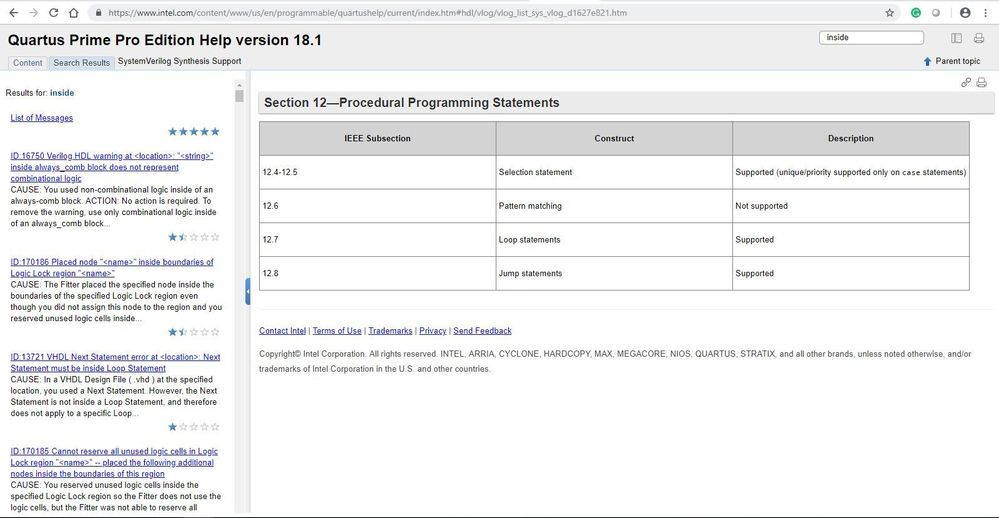Image resolution: width=999 pixels, height=518 pixels.
Task: Open the browser three-dot menu
Action: point(985,13)
